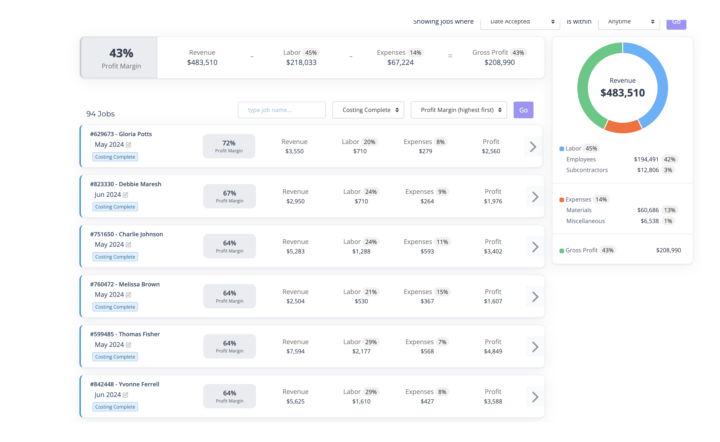Click Costing Complete tag on Gloria Potts
The image size is (720, 442).
pos(115,157)
